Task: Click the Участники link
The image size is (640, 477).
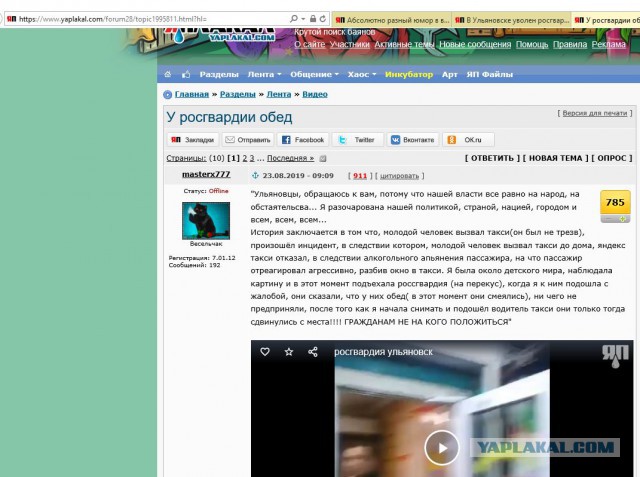Action: click(349, 44)
